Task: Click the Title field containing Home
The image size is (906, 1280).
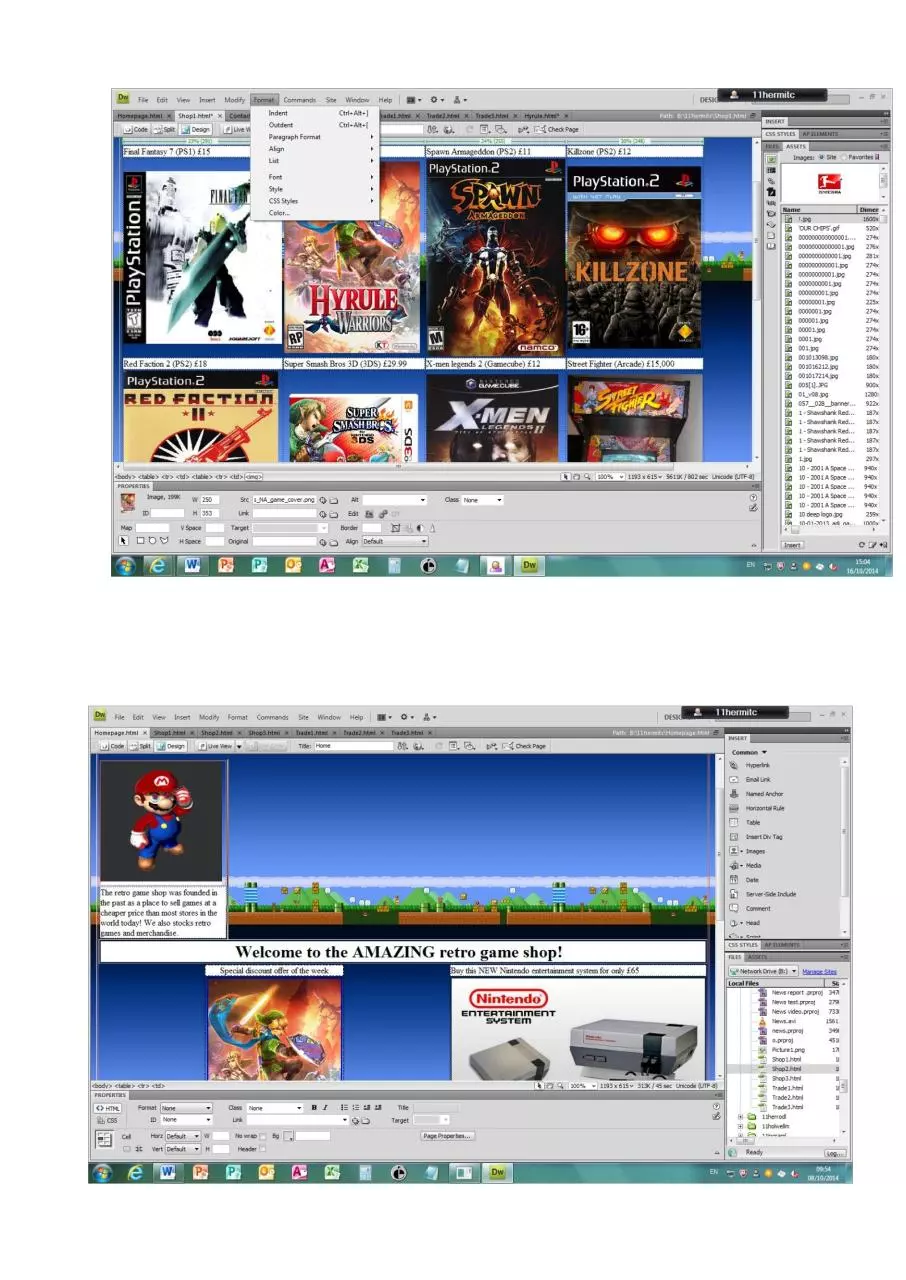Action: [x=354, y=746]
